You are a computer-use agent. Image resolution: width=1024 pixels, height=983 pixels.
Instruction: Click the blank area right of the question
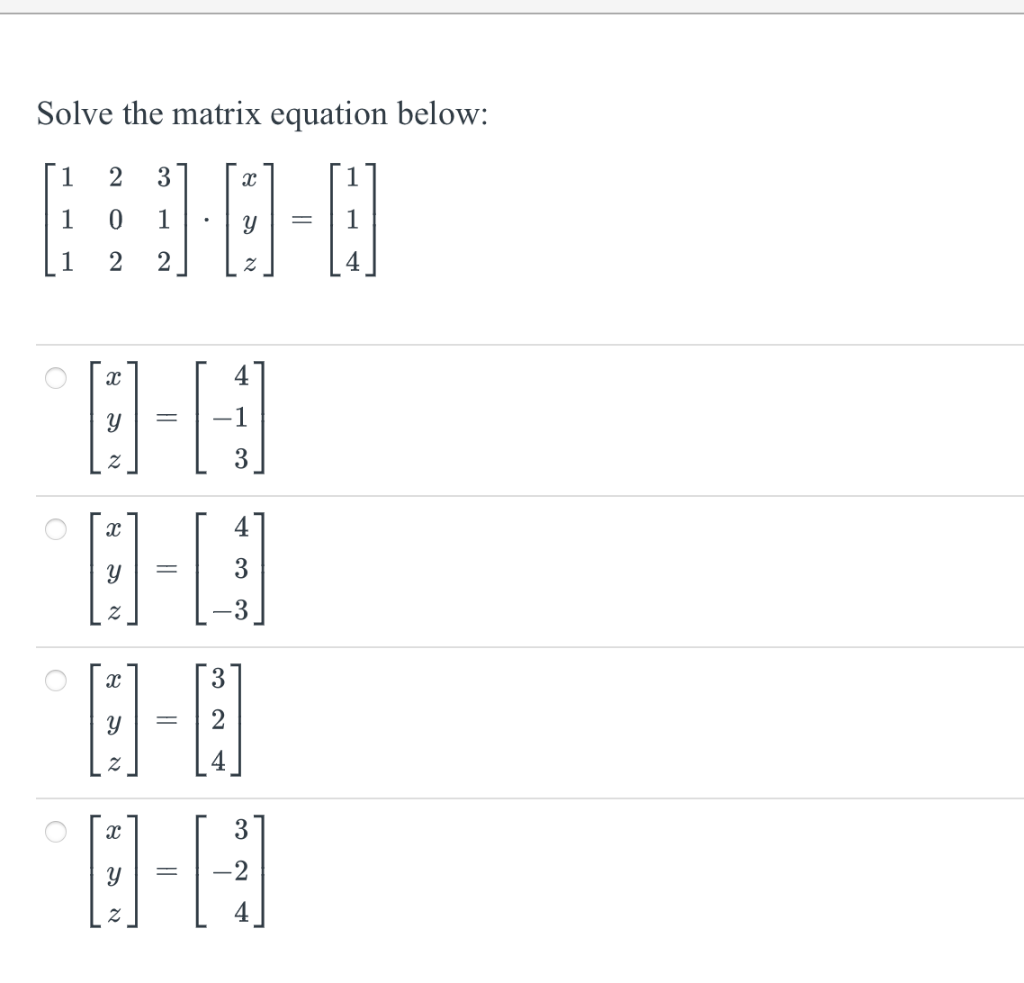coord(700,114)
